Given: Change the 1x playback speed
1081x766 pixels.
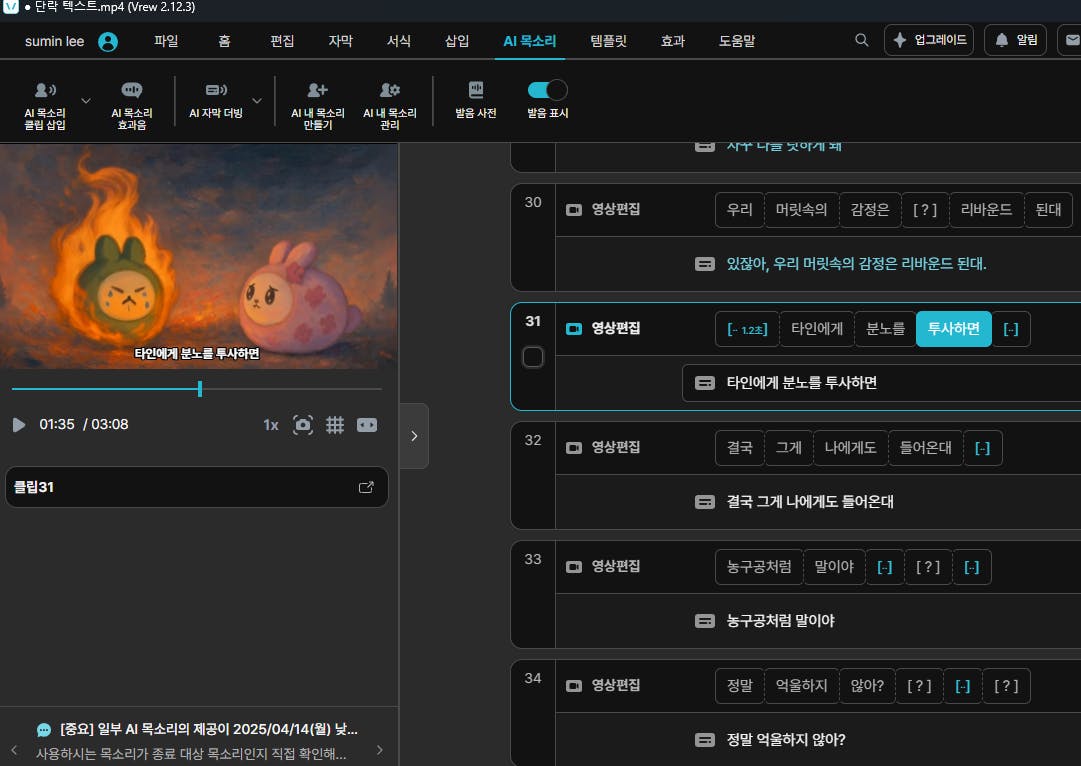Looking at the screenshot, I should pyautogui.click(x=271, y=425).
